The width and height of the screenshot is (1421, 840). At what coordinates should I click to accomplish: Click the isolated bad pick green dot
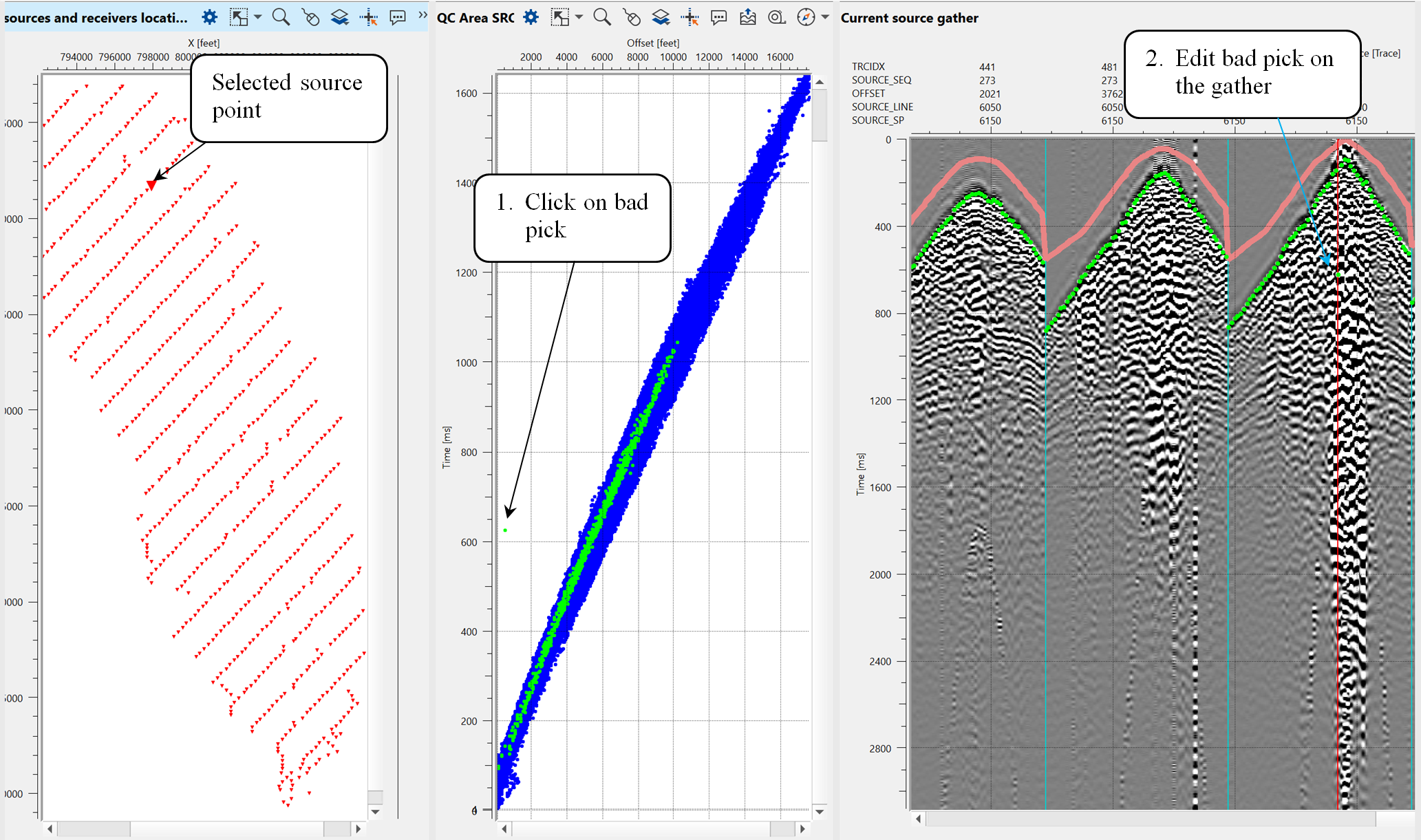pyautogui.click(x=505, y=530)
